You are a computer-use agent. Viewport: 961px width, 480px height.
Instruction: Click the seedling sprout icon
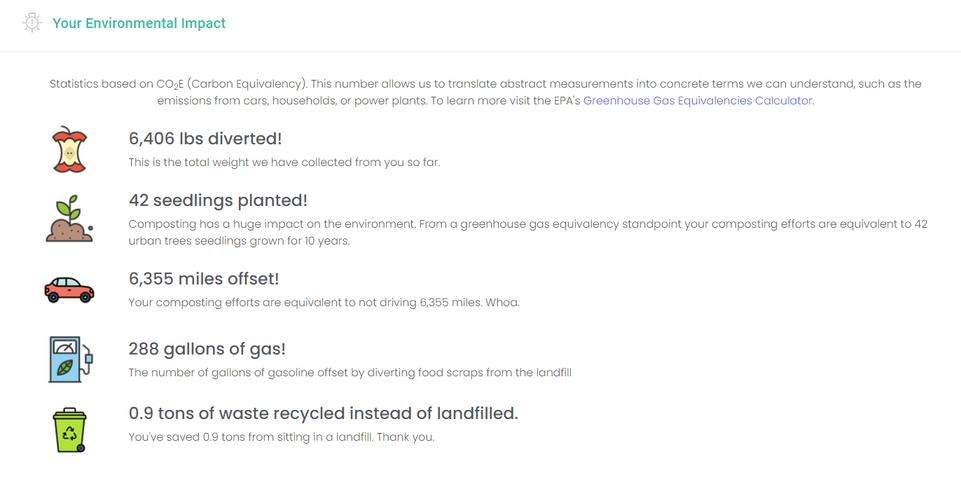click(x=69, y=220)
